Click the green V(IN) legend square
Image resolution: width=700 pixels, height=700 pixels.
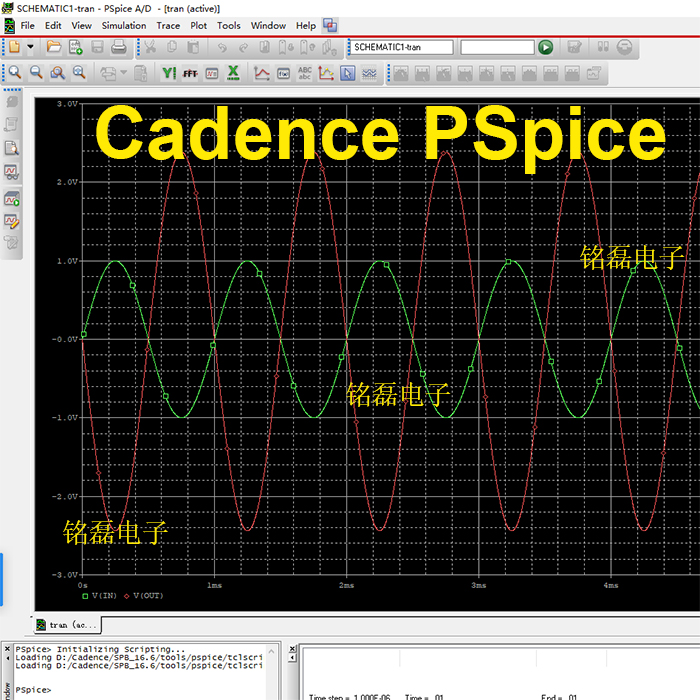85,596
